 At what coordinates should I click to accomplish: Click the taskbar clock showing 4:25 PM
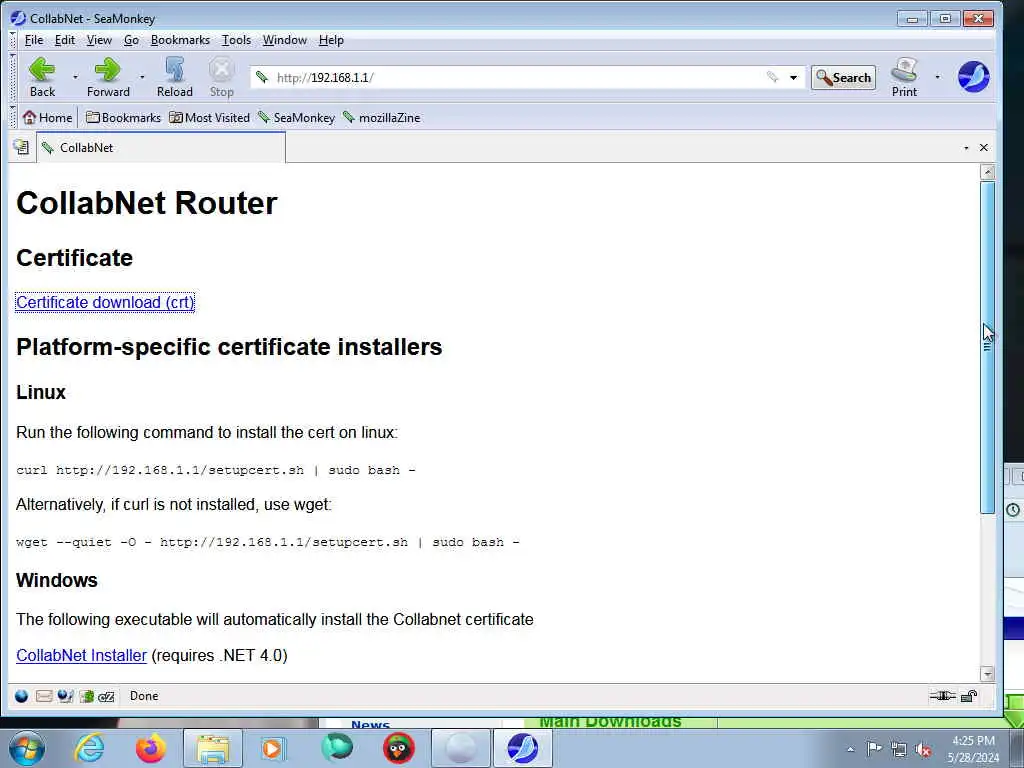973,749
